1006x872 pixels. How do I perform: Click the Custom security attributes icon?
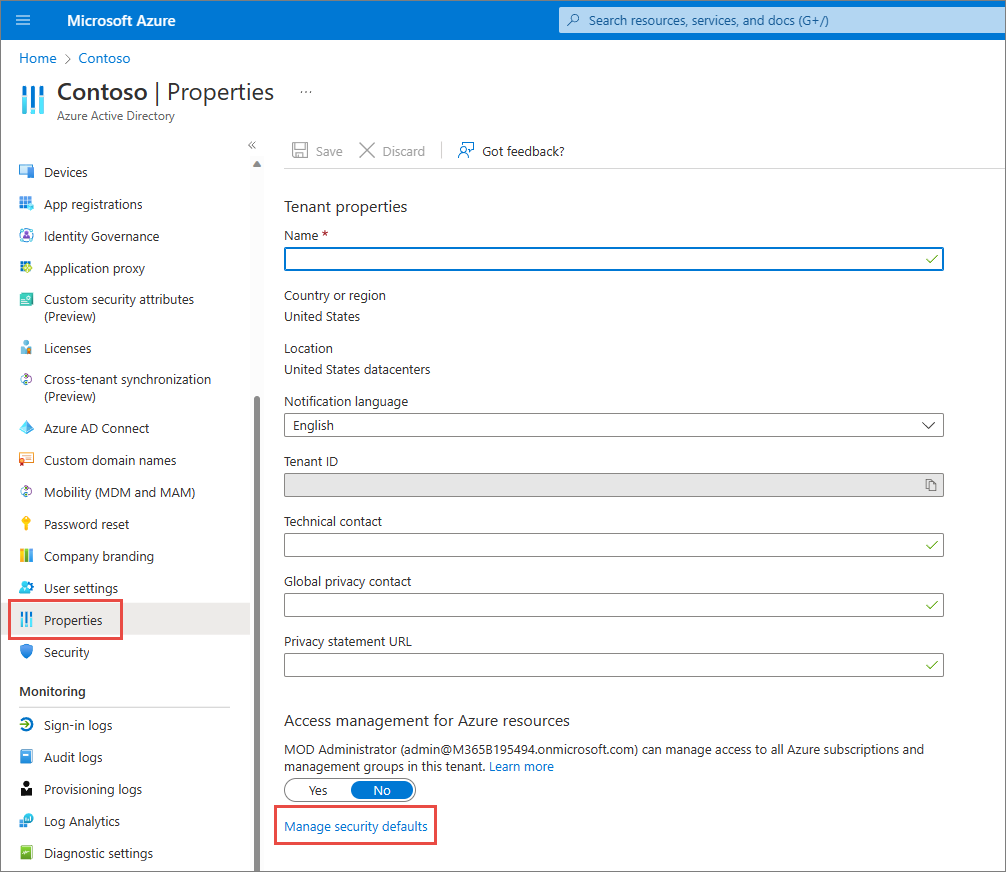(26, 299)
